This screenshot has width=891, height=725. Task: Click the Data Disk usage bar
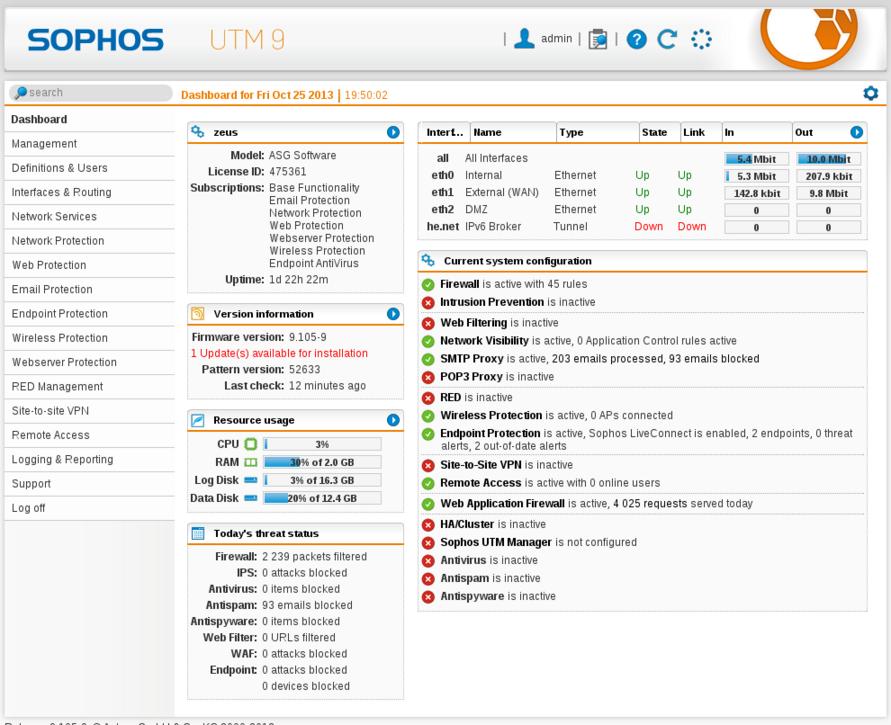point(322,498)
